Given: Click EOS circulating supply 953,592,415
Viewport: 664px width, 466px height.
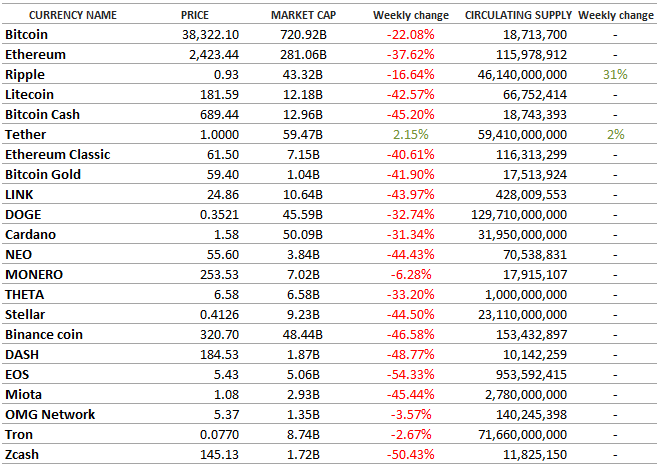Looking at the screenshot, I should 531,375.
